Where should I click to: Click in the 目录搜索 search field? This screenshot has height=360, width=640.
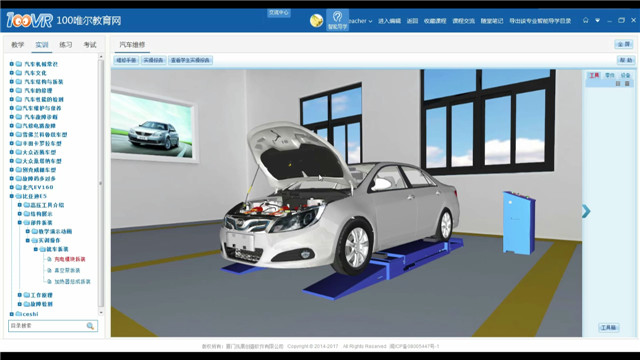(47, 326)
